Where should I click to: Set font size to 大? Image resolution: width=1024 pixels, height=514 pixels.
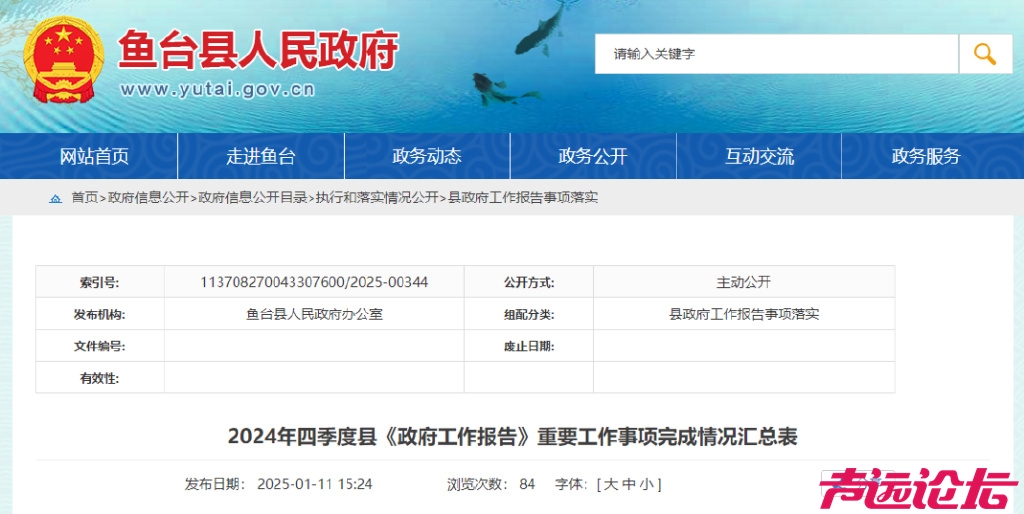point(611,485)
